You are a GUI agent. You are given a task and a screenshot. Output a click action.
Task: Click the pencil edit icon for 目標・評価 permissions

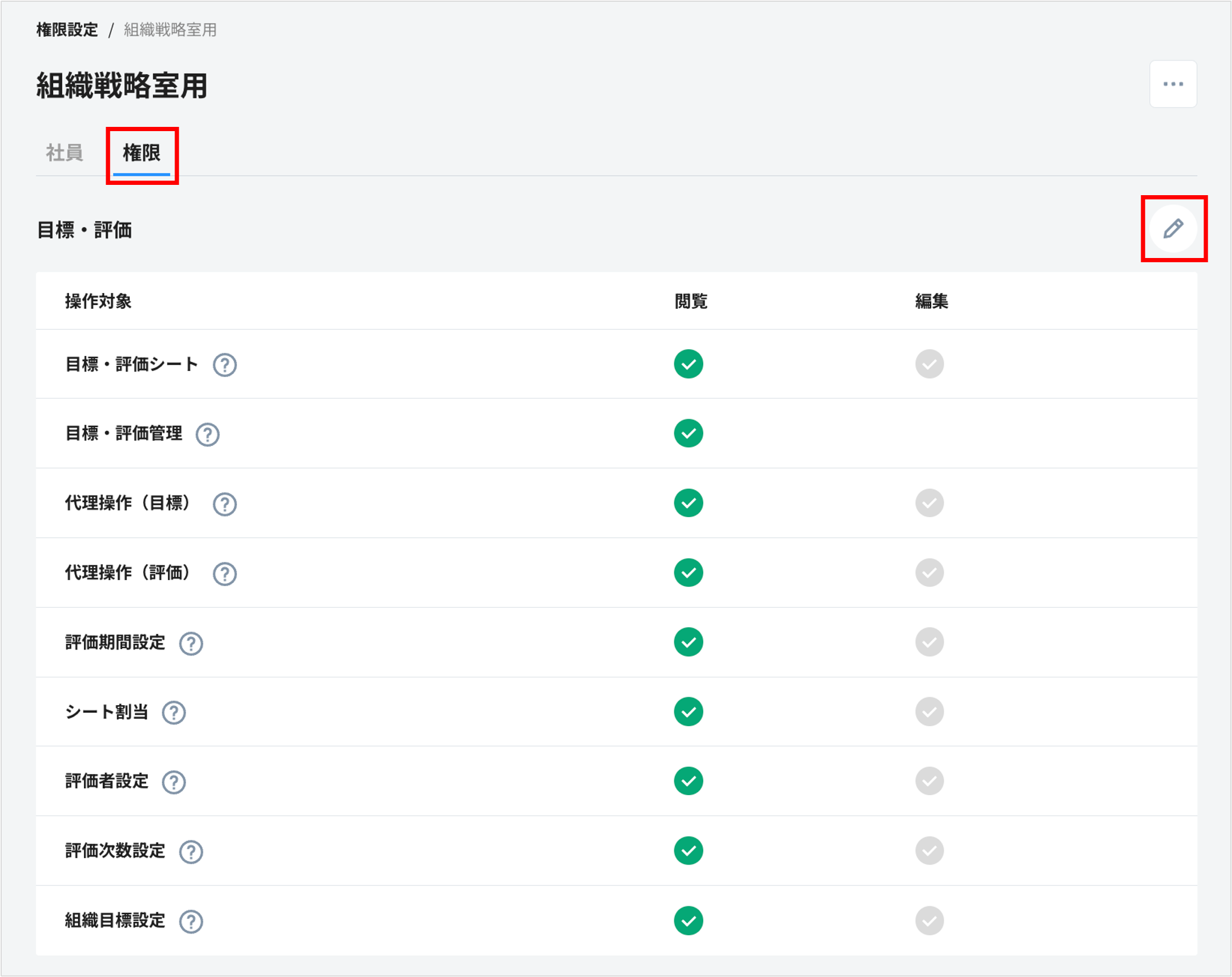pos(1173,229)
